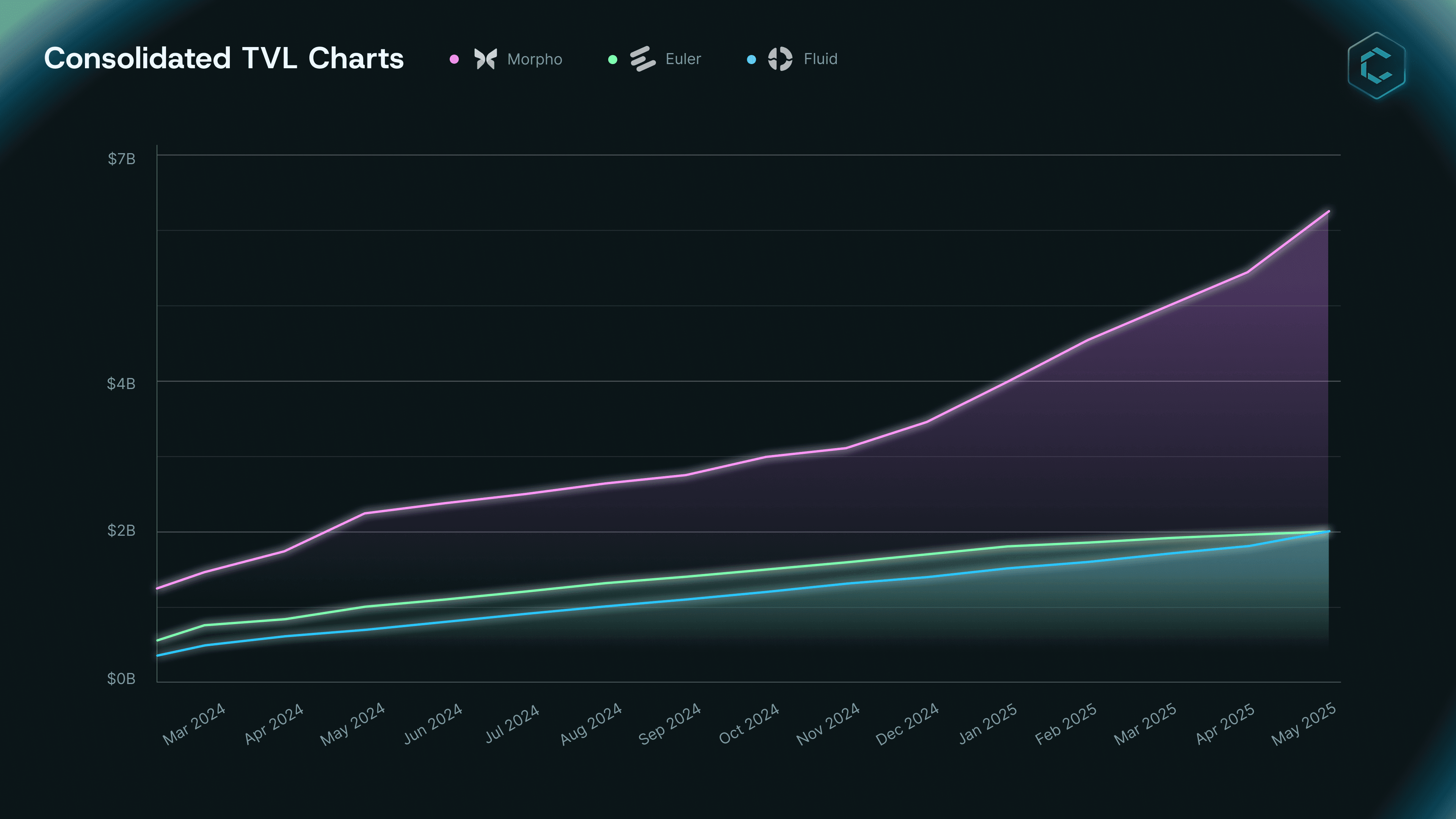Click the $4B y-axis label
Screen dimensions: 1456x819
(x=121, y=384)
